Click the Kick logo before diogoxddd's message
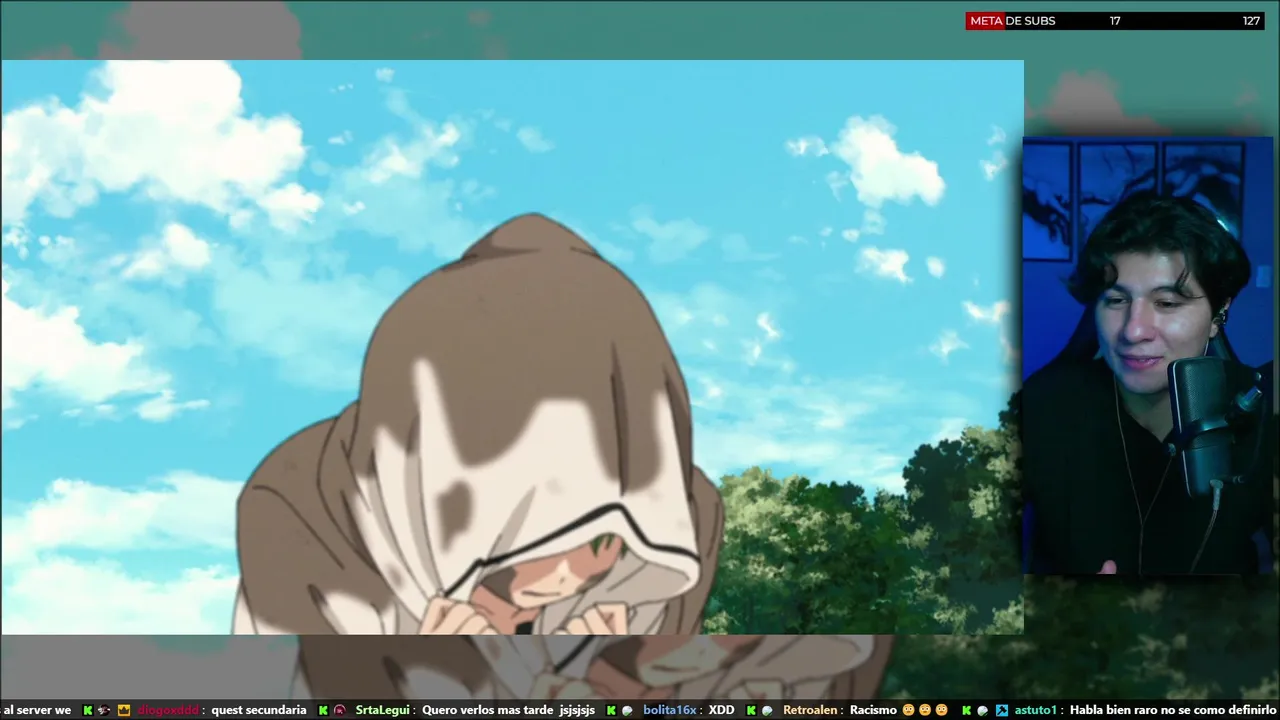The width and height of the screenshot is (1280, 720). point(88,710)
